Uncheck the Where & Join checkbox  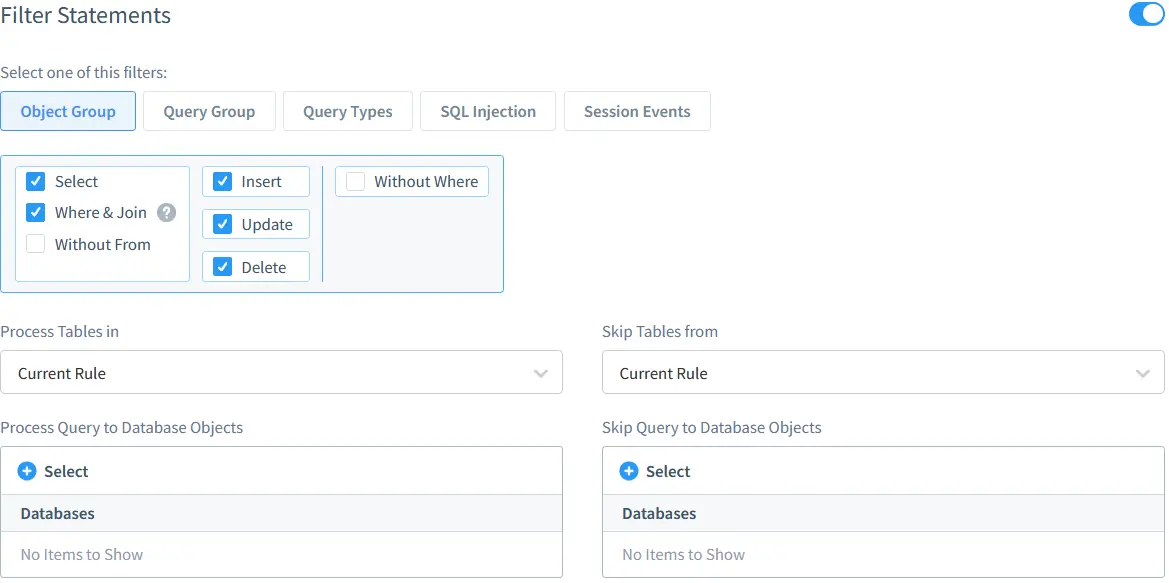tap(36, 212)
